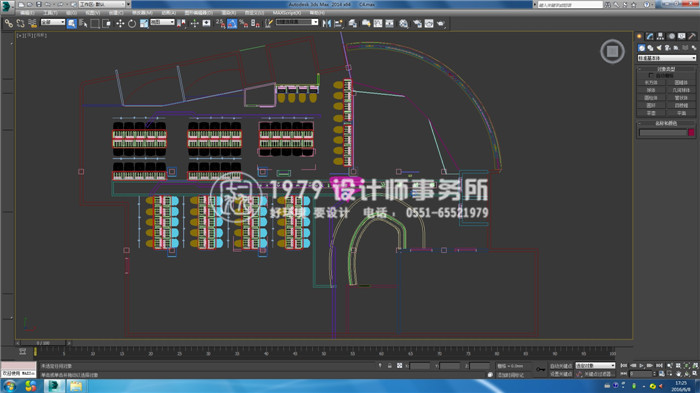Open the first menu after the app logo

[28, 13]
